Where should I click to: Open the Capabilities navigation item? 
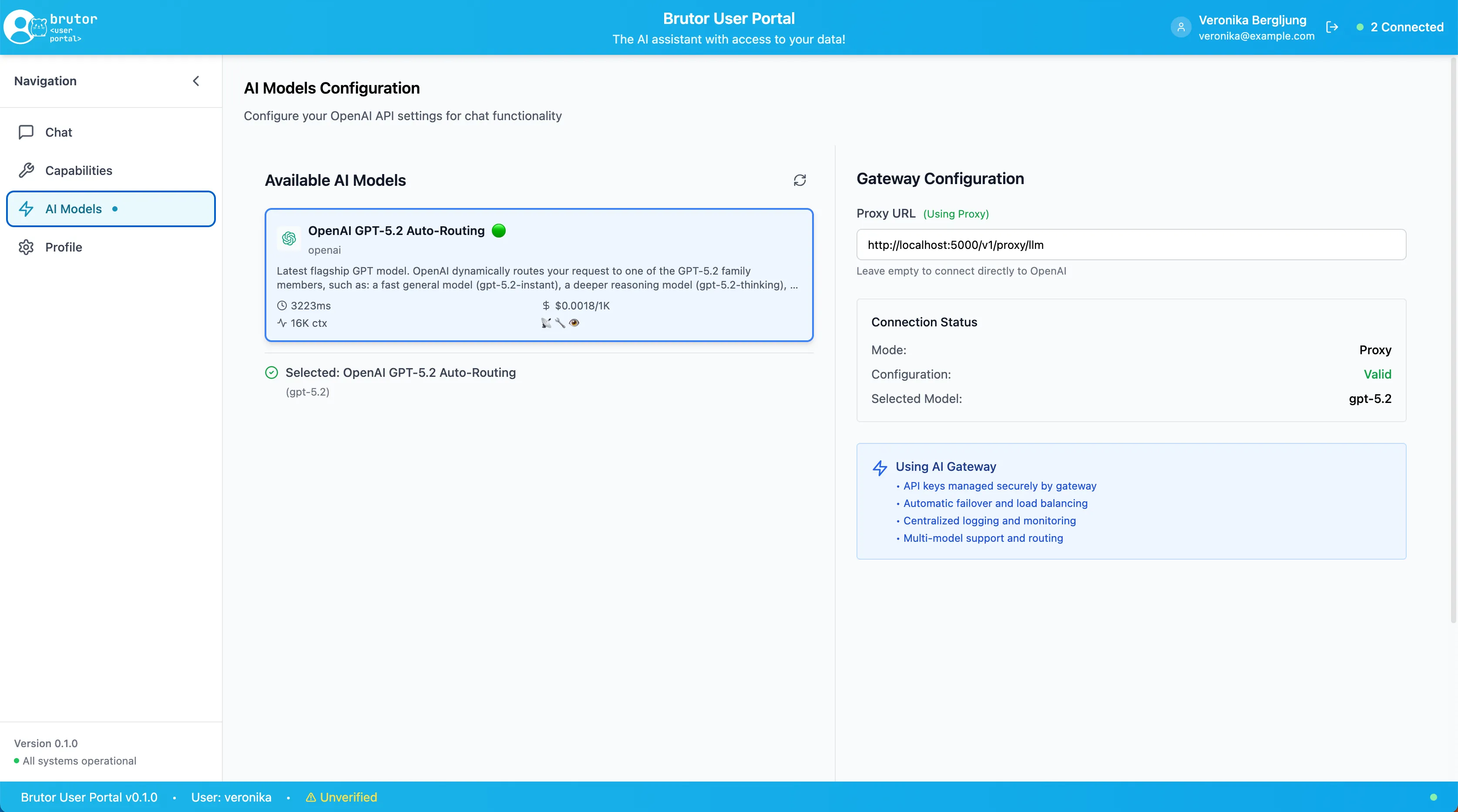tap(111, 170)
